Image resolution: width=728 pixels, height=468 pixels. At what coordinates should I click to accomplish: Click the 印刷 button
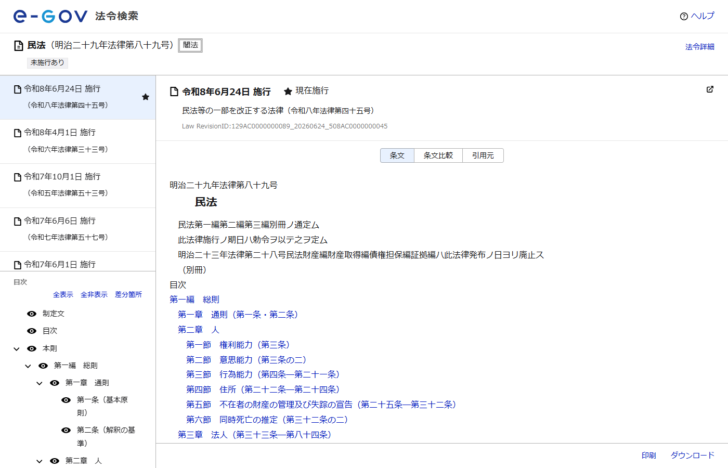click(x=649, y=455)
